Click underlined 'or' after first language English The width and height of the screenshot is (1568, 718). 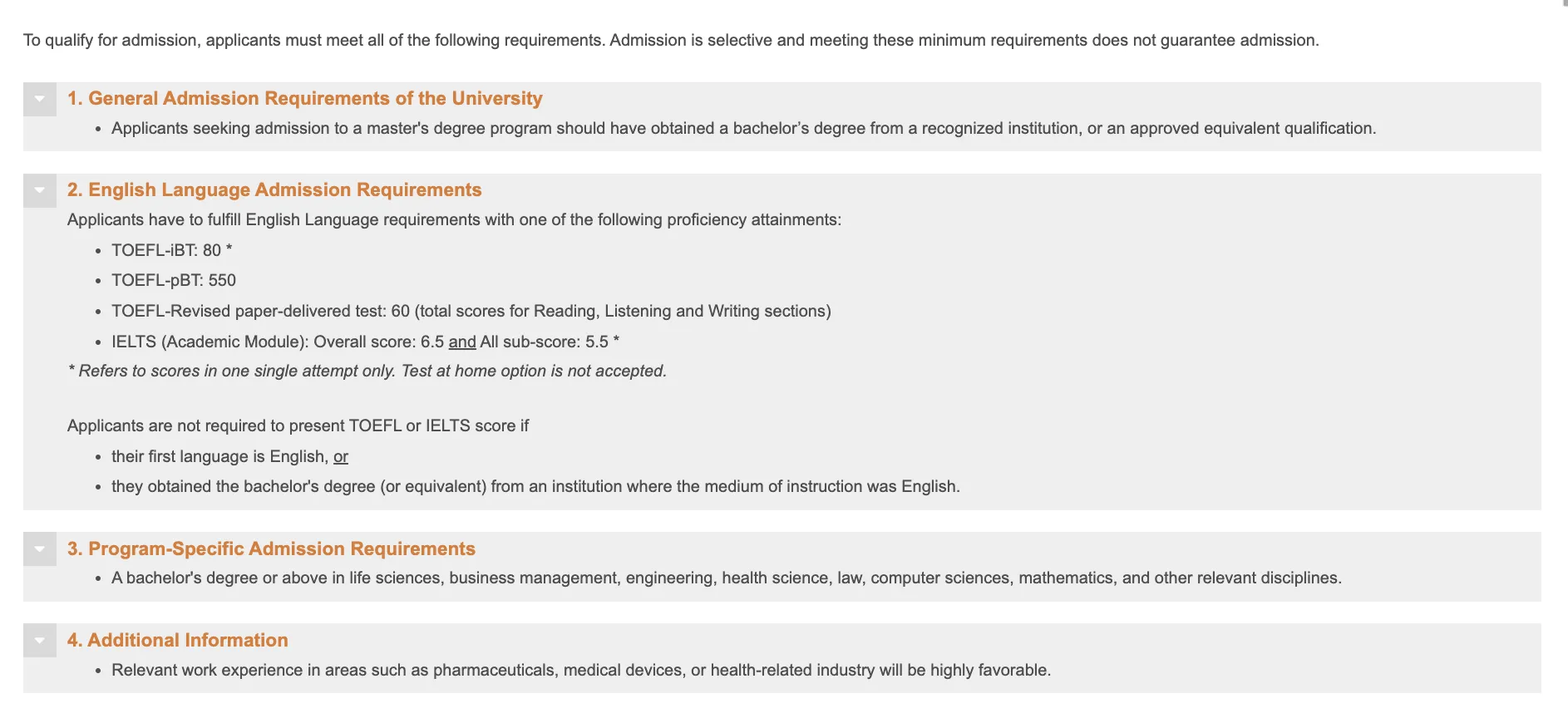click(x=341, y=456)
